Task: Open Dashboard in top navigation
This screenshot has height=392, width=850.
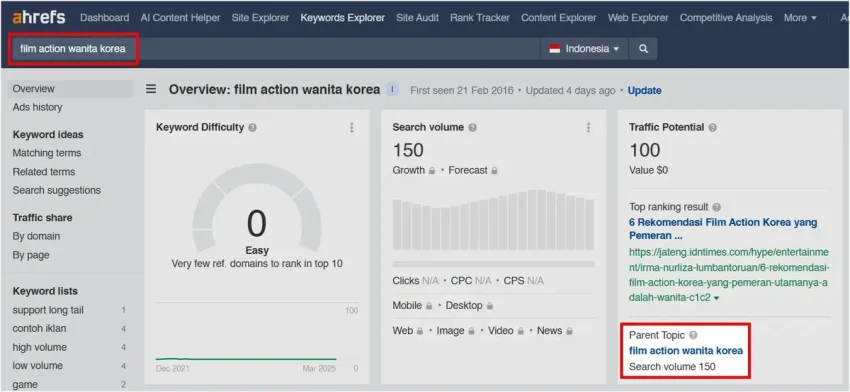Action: 105,18
